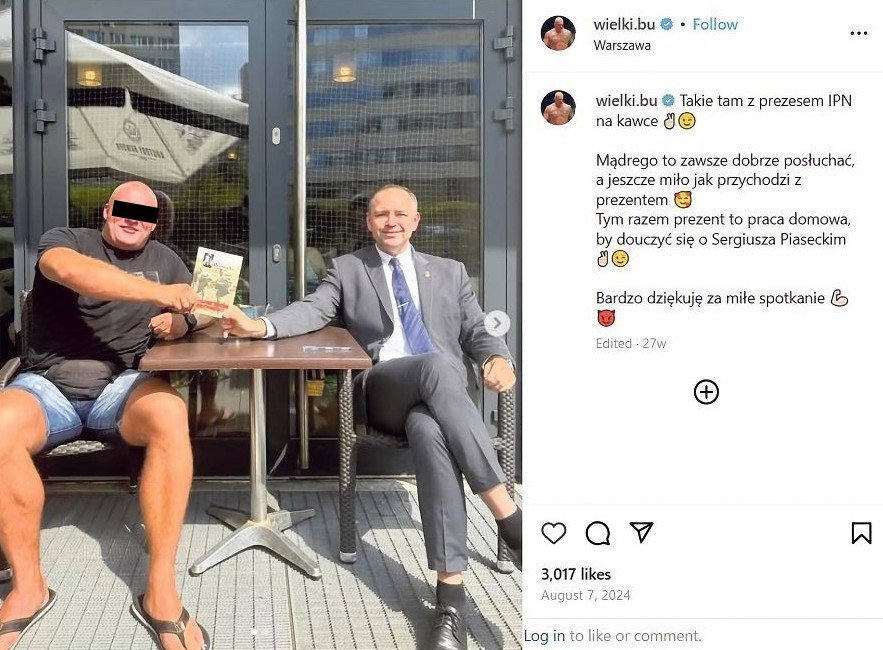This screenshot has width=883, height=650.
Task: Click the Log in link
Action: [x=544, y=636]
